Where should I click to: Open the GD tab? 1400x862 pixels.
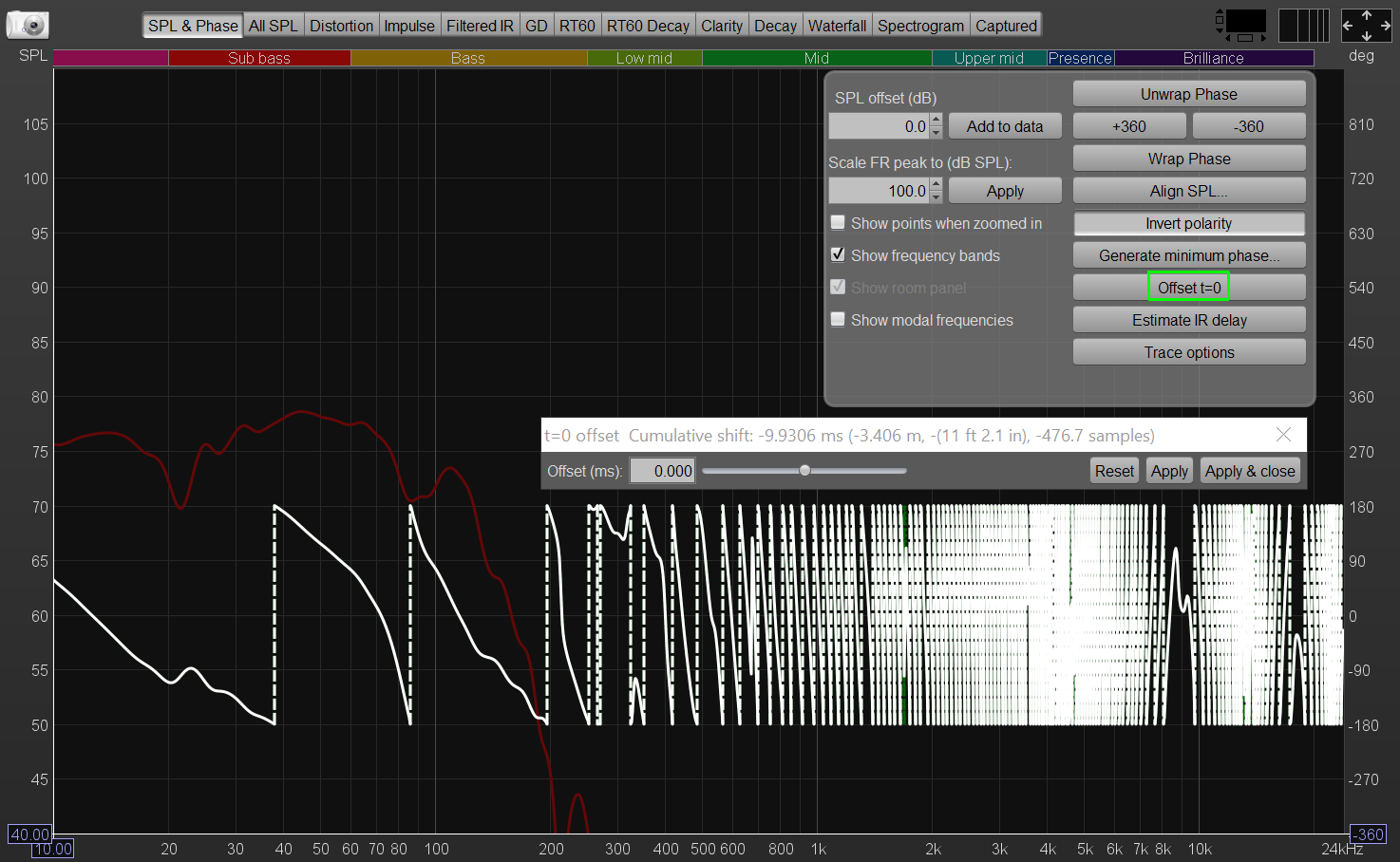click(x=537, y=26)
